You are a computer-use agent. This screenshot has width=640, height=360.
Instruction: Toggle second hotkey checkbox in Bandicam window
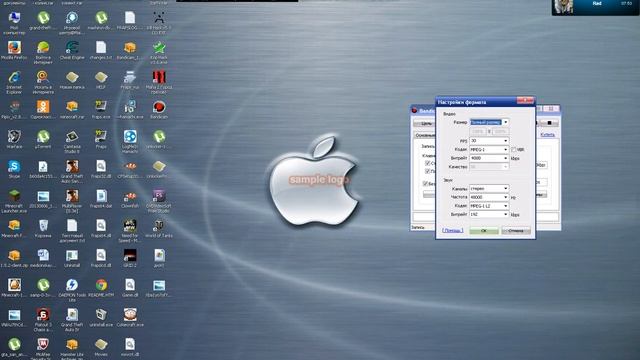coord(427,171)
